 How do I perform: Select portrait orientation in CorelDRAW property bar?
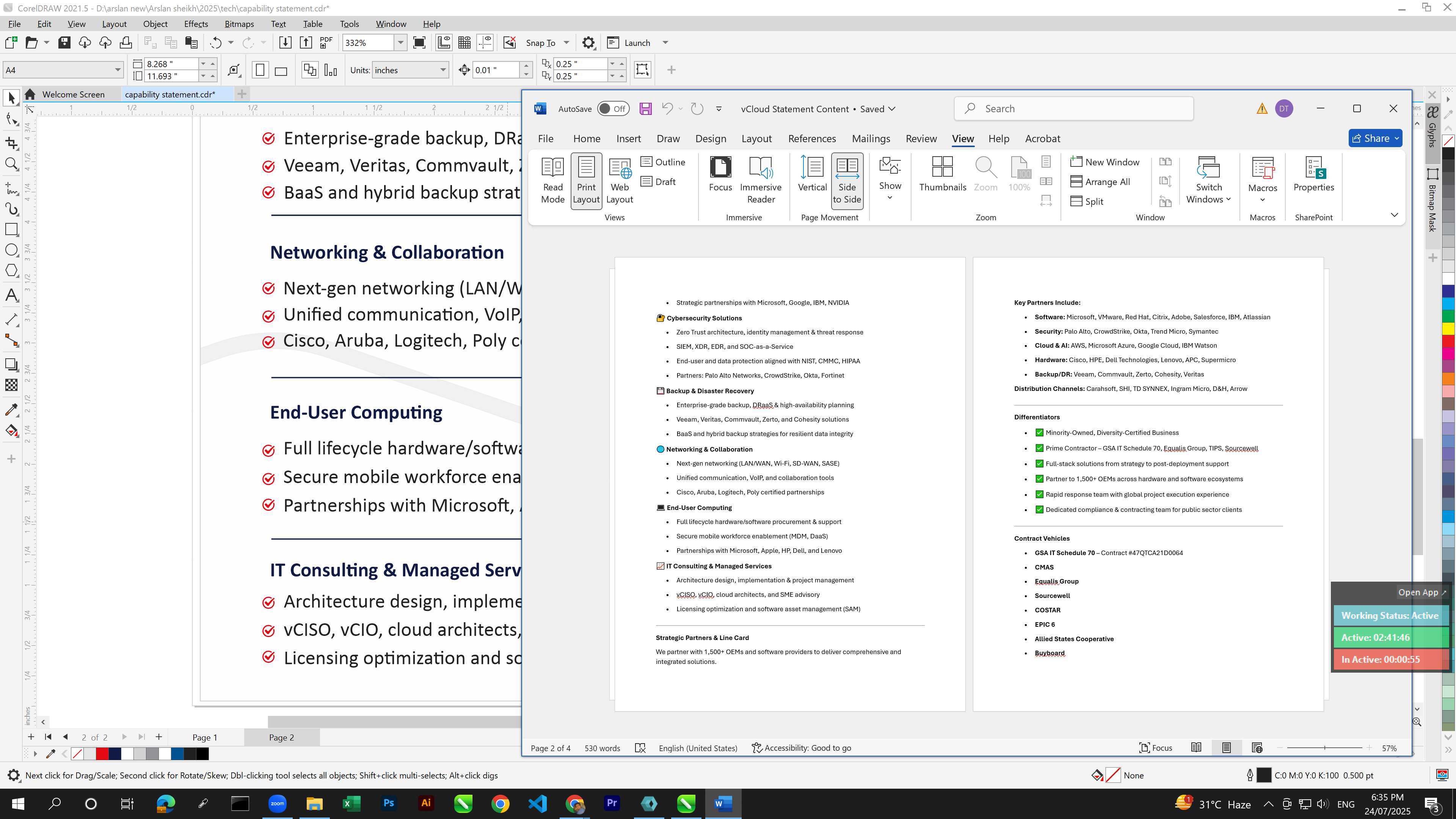point(260,70)
